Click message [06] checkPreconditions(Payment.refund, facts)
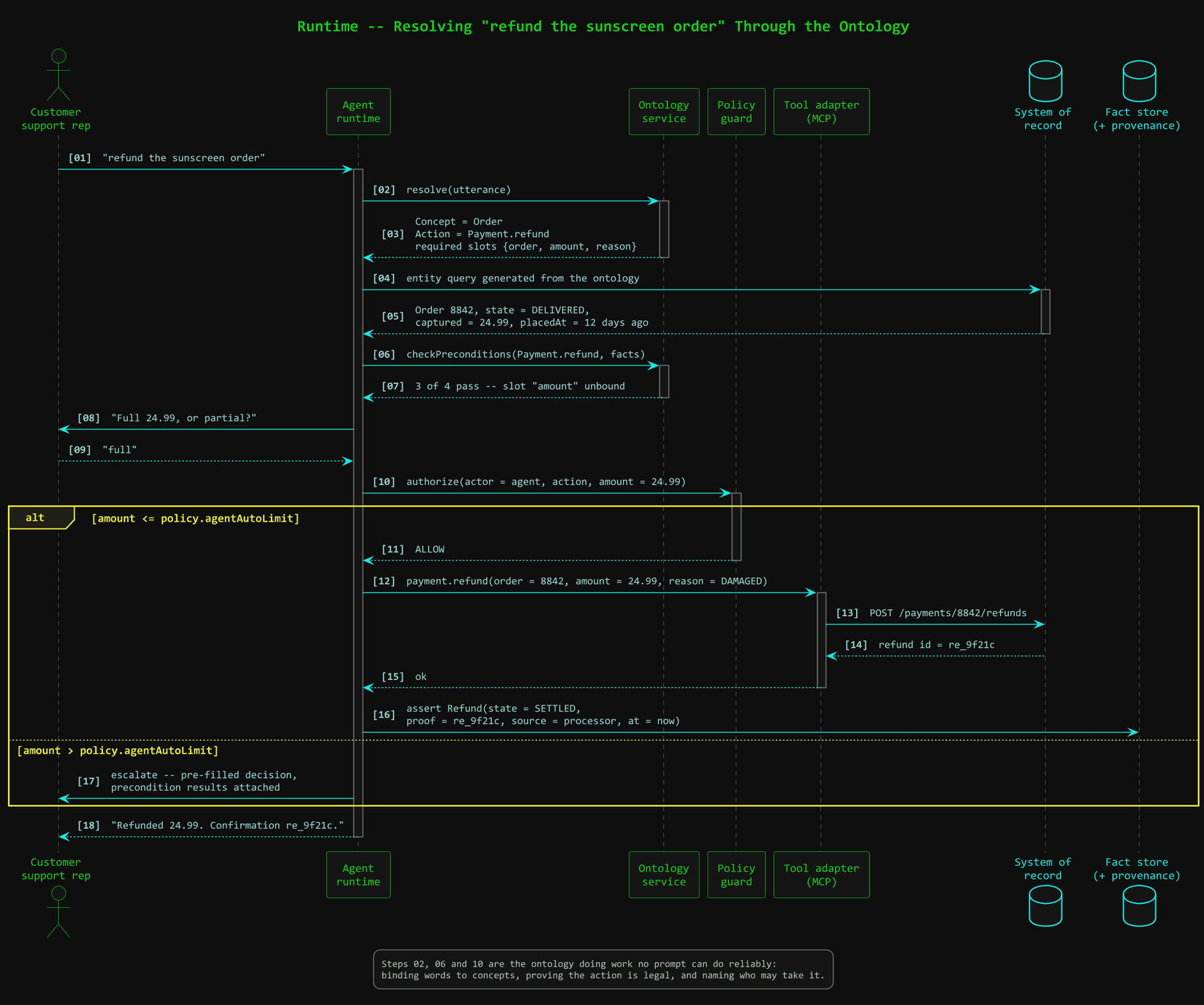The height and width of the screenshot is (1005, 1204). (x=508, y=354)
